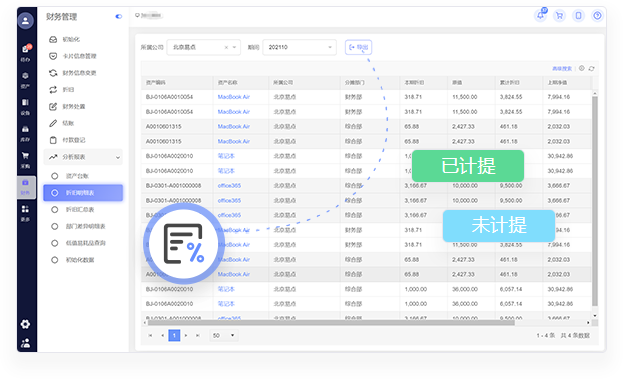Select the 采购 cart icon in sidebar
The height and width of the screenshot is (379, 623).
25,159
